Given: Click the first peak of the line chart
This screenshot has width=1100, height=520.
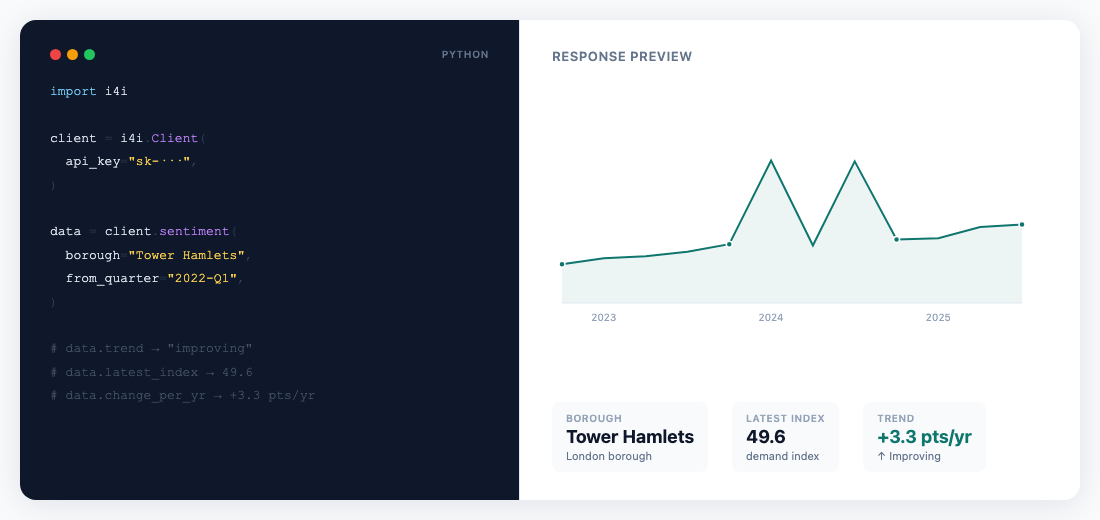Looking at the screenshot, I should (x=771, y=160).
